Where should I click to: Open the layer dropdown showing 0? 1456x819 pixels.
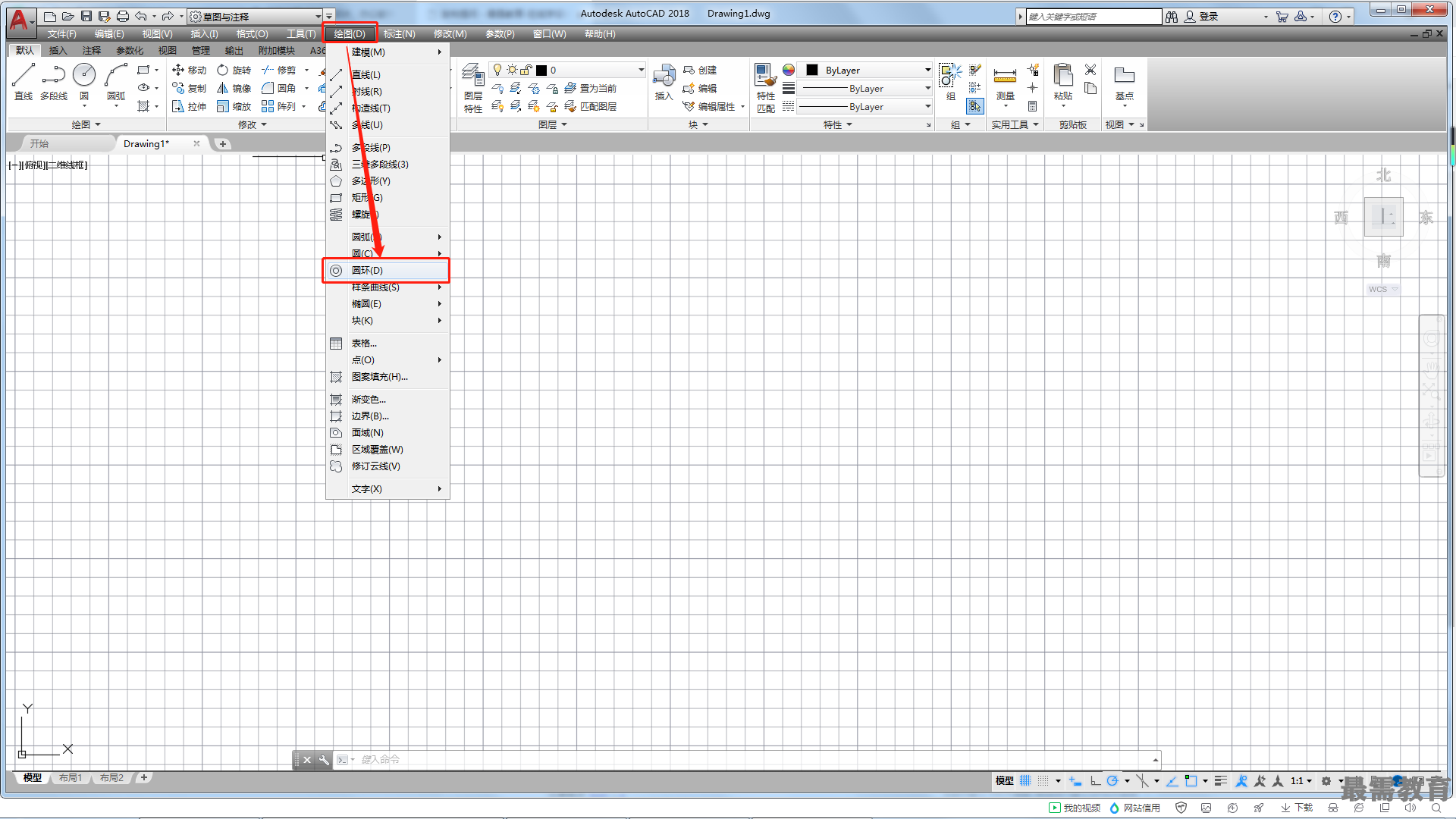[x=567, y=70]
